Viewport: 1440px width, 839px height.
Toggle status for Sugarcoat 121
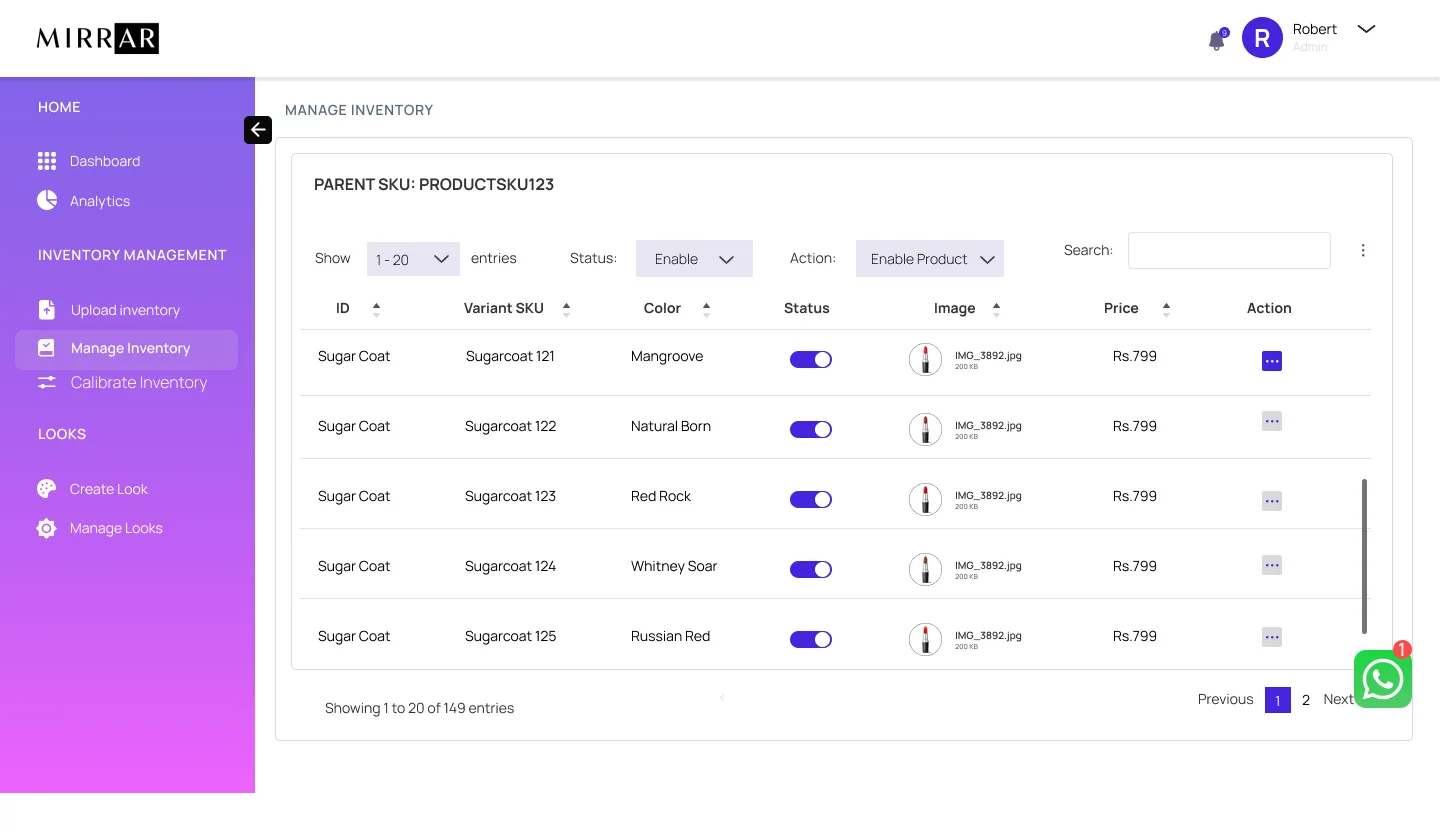coord(811,359)
